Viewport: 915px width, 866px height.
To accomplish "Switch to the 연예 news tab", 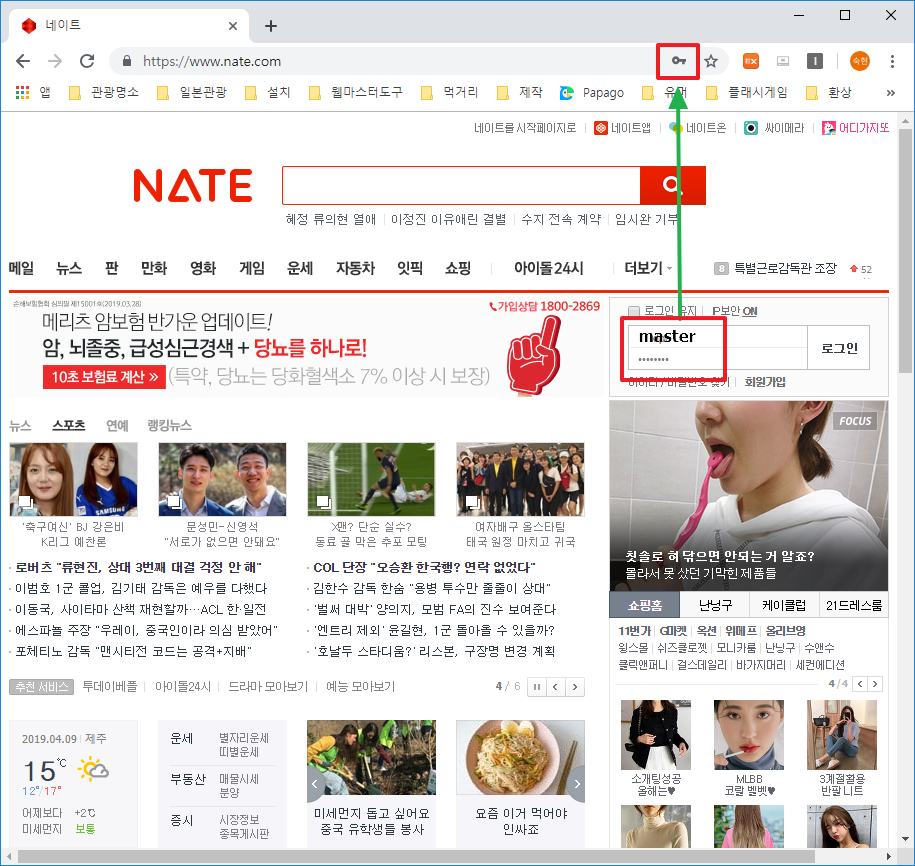I will 117,425.
